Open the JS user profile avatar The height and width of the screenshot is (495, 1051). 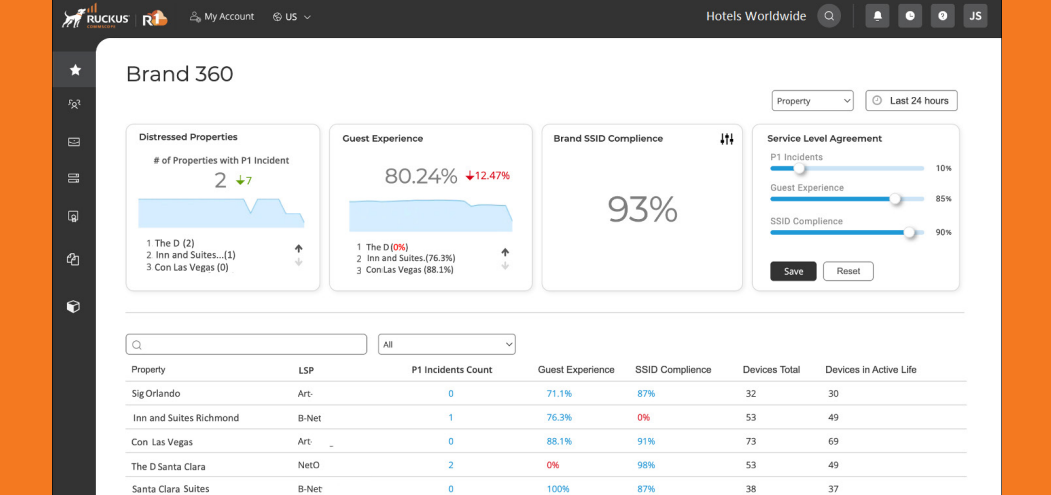click(975, 16)
